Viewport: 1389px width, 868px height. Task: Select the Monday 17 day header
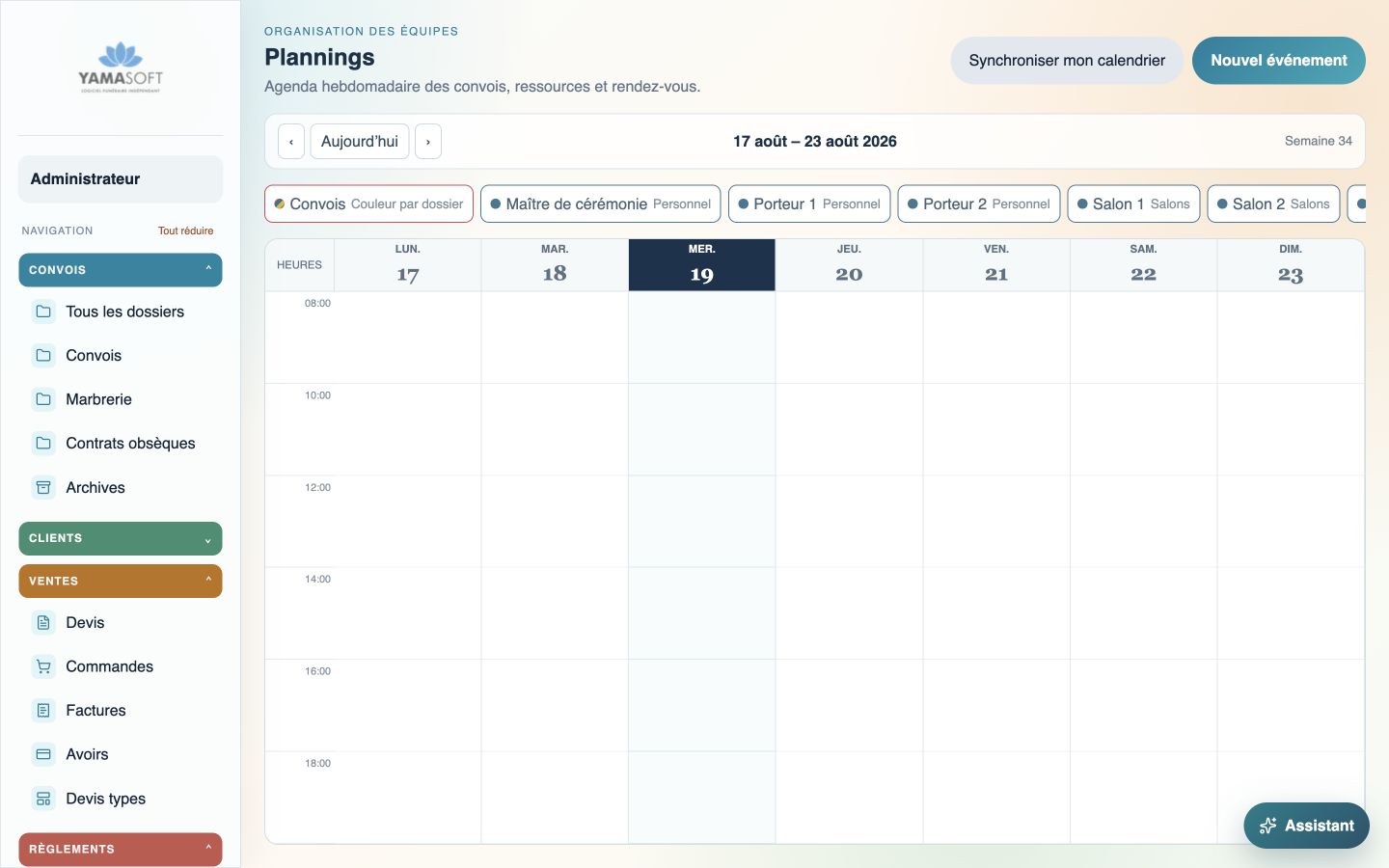click(x=408, y=265)
